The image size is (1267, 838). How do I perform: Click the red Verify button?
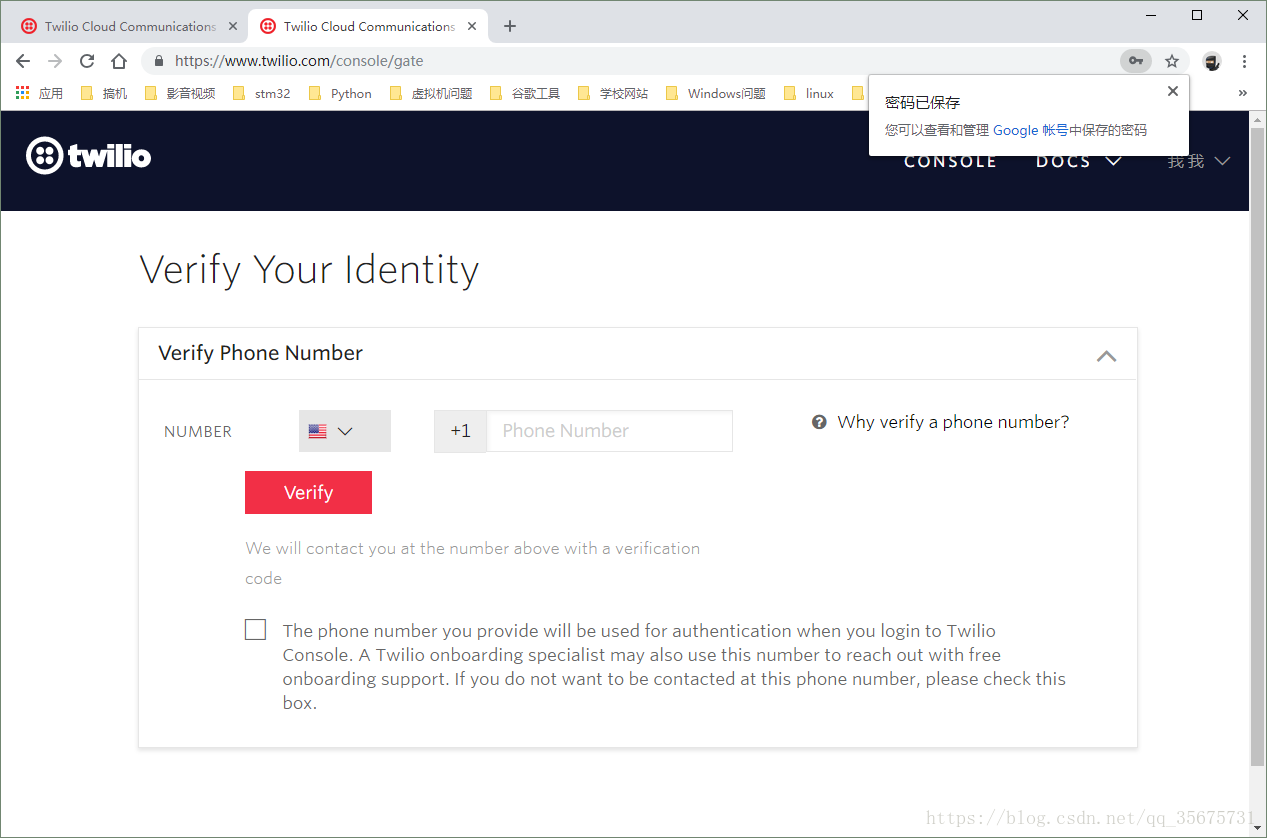pos(308,493)
